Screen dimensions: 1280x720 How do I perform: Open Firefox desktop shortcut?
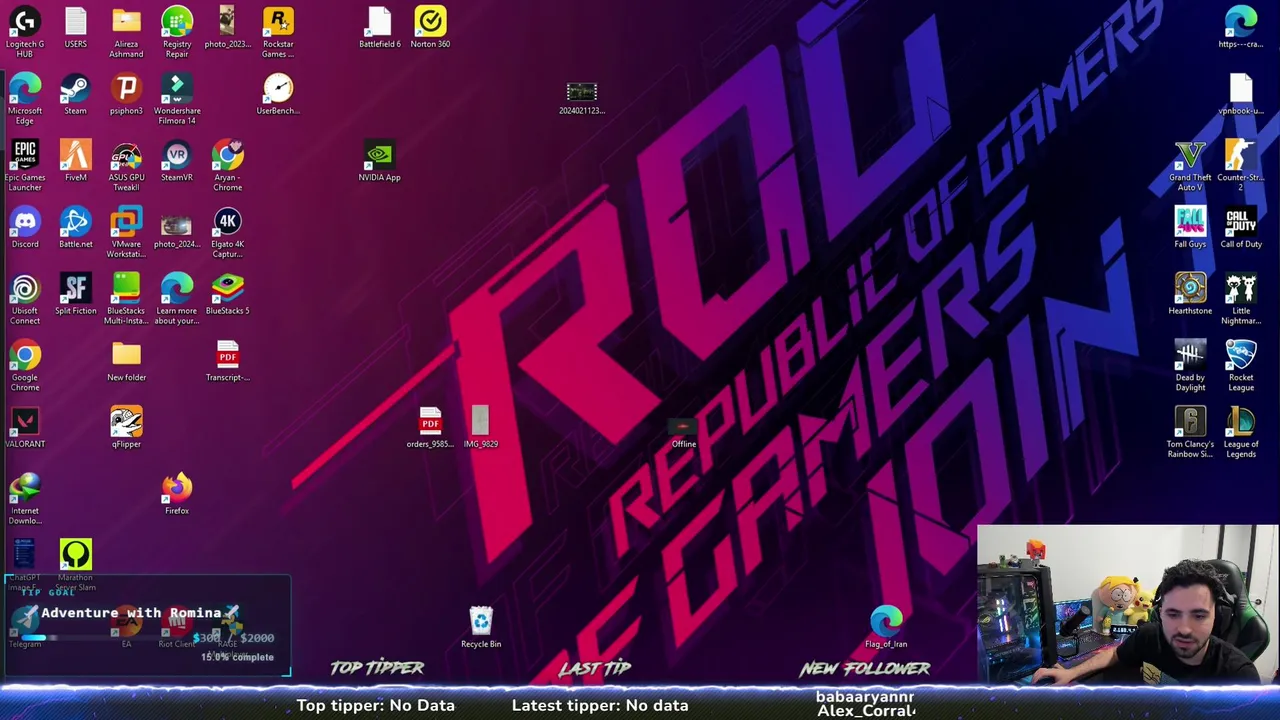pyautogui.click(x=177, y=494)
